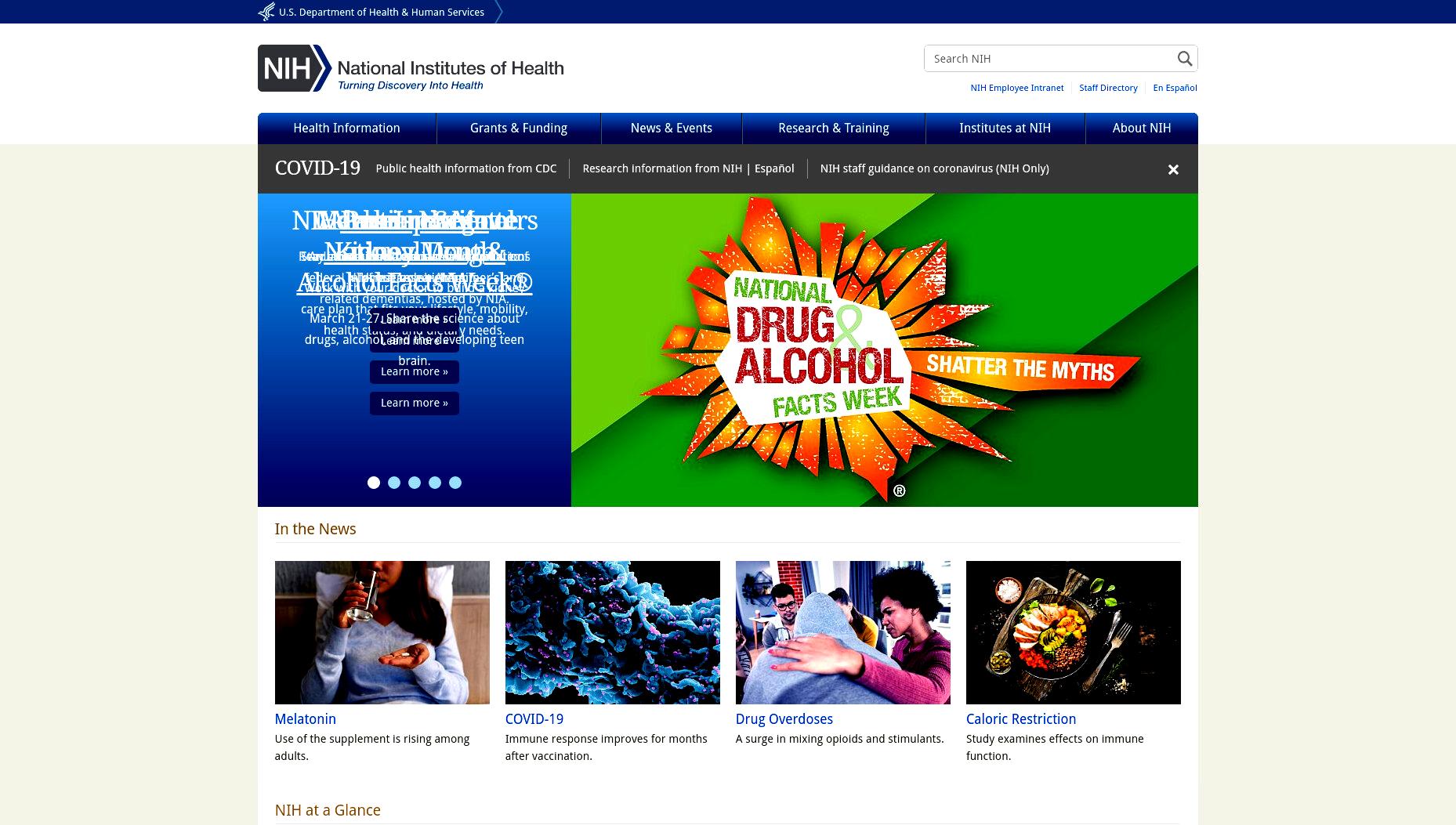
Task: Open the Melatonin story thumbnail
Action: 382,632
